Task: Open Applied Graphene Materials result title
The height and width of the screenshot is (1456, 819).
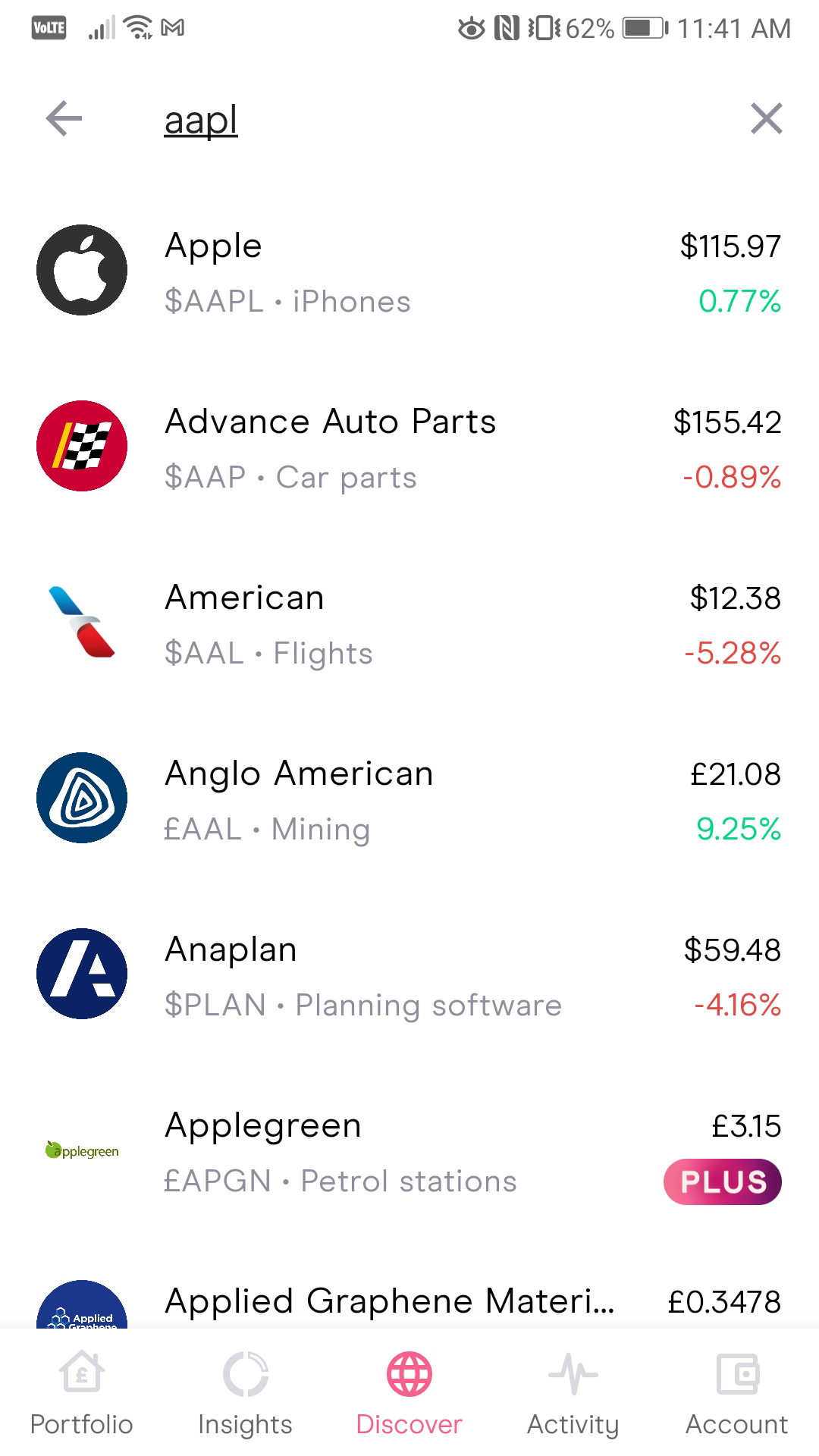Action: pyautogui.click(x=390, y=1301)
